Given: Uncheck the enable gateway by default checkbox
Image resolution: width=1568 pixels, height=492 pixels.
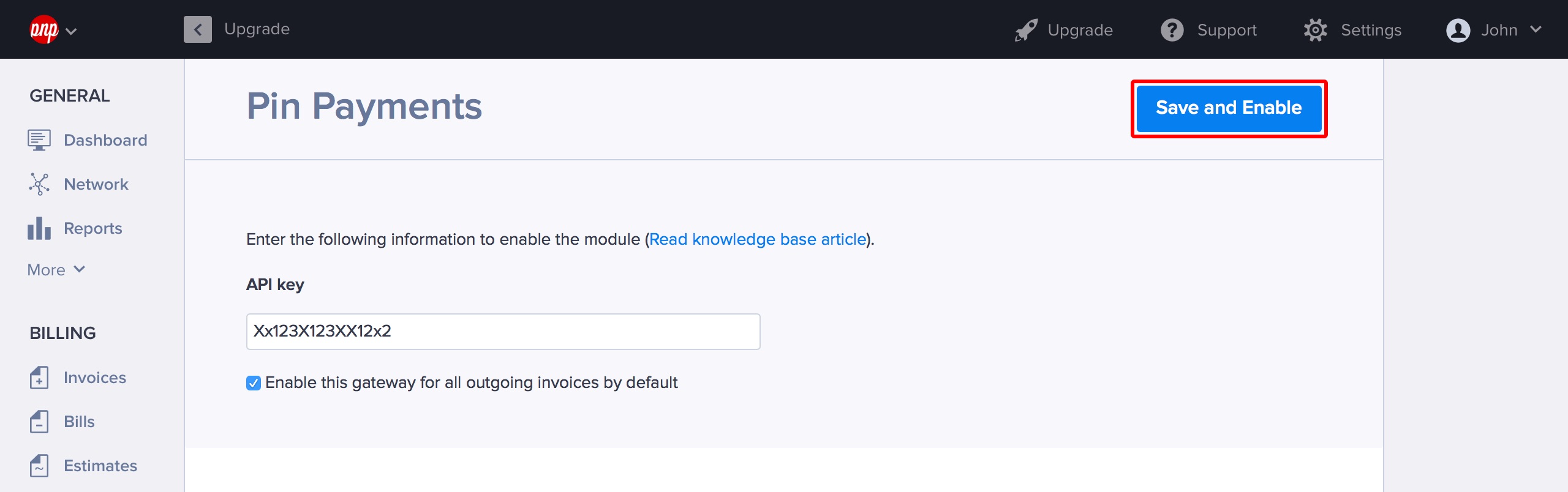Looking at the screenshot, I should click(x=254, y=383).
